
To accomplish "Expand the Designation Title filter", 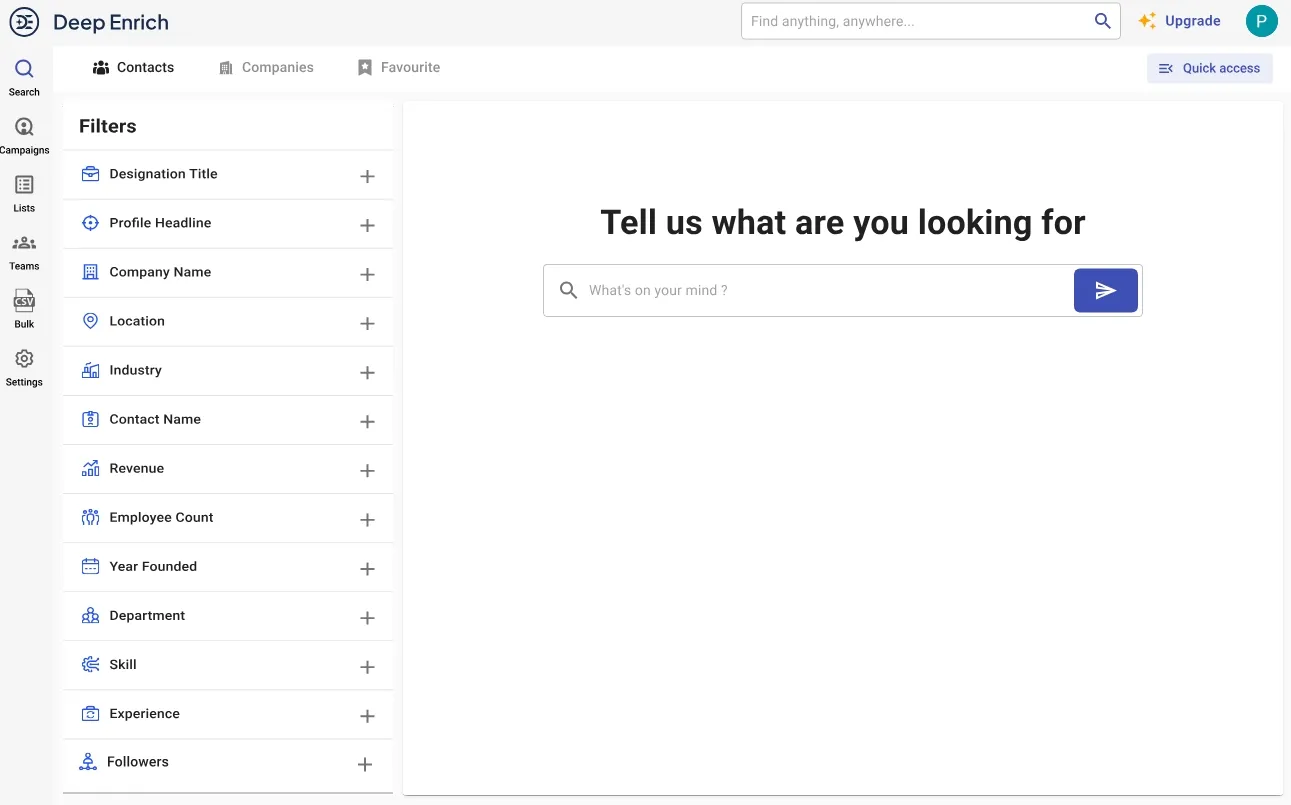I will [367, 176].
